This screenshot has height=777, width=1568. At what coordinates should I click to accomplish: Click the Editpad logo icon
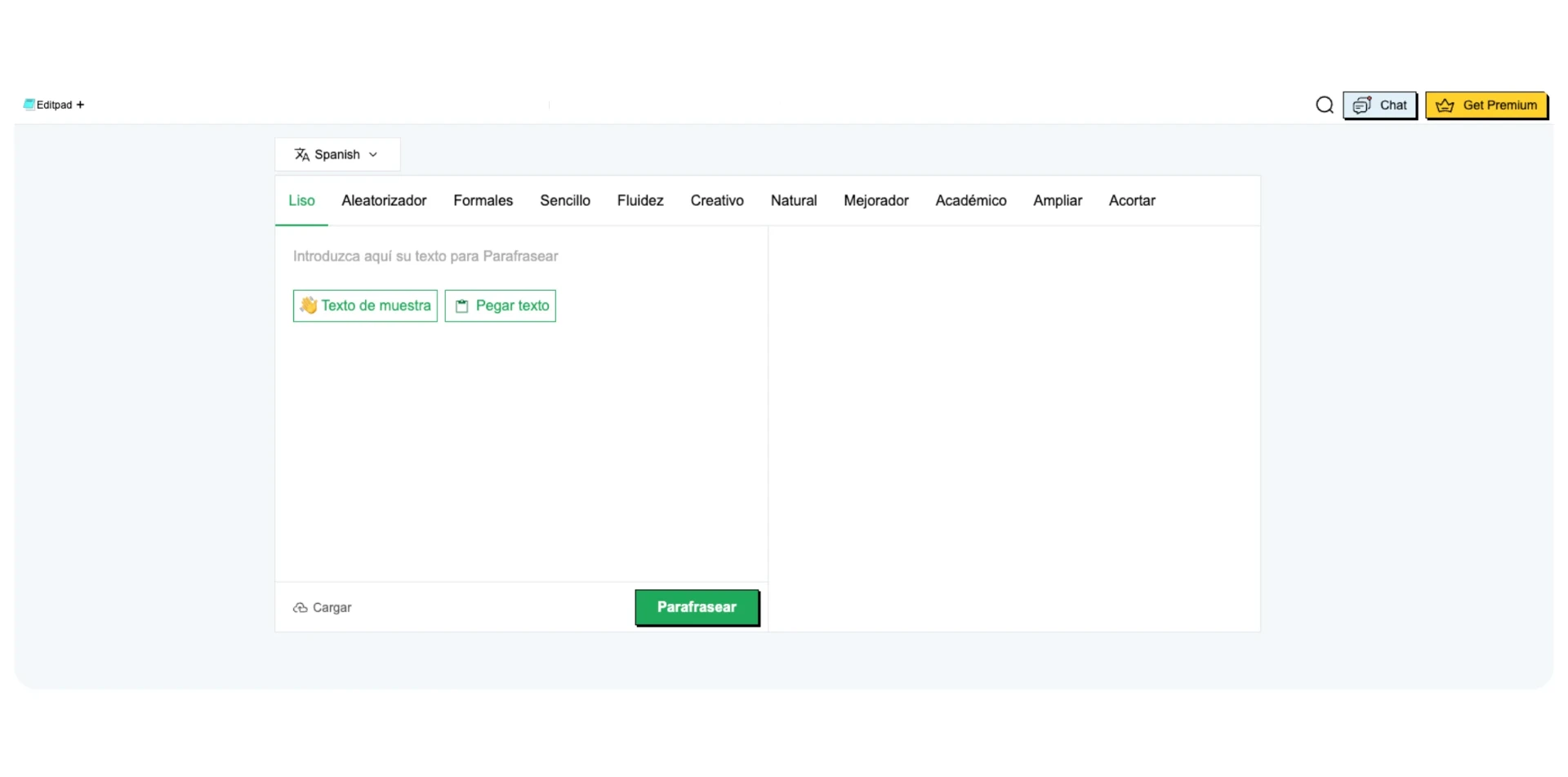pyautogui.click(x=29, y=105)
